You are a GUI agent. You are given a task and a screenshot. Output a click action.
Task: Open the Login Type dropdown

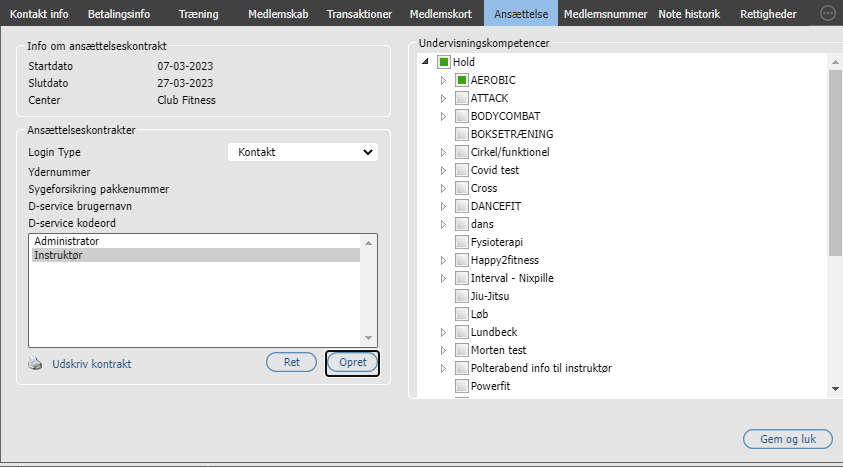coord(303,152)
